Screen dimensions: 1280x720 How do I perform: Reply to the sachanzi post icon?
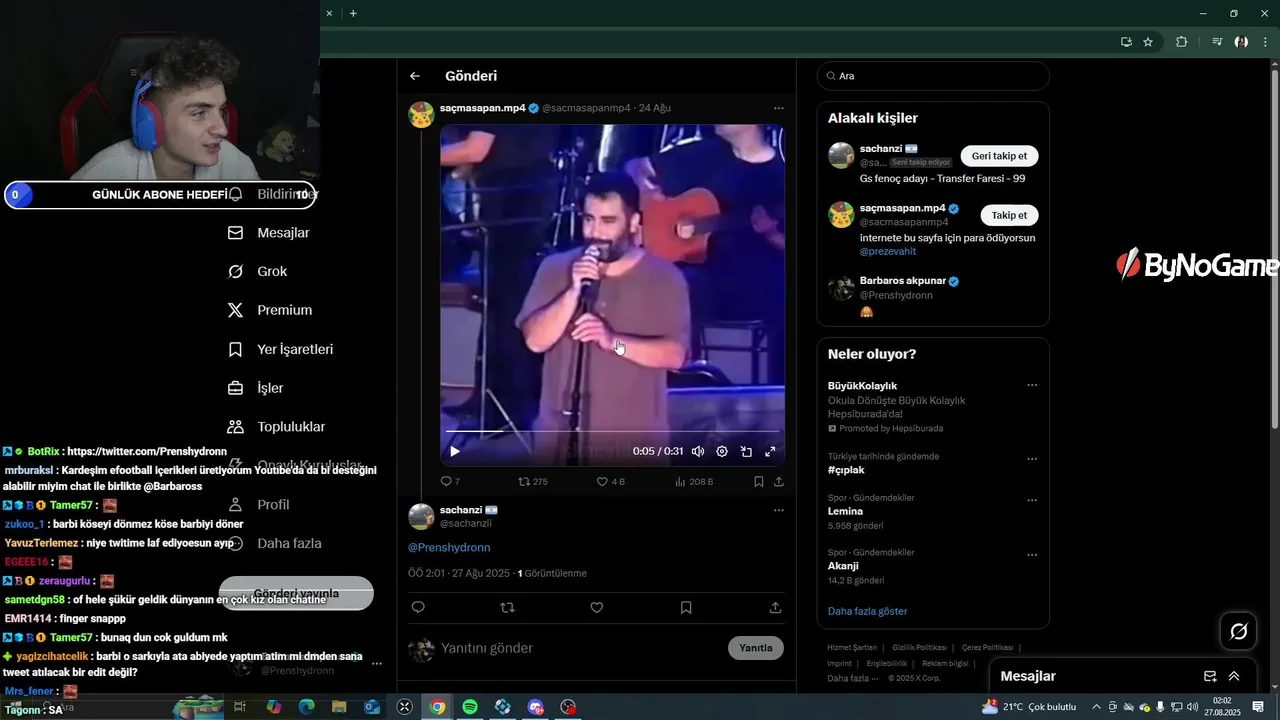418,607
